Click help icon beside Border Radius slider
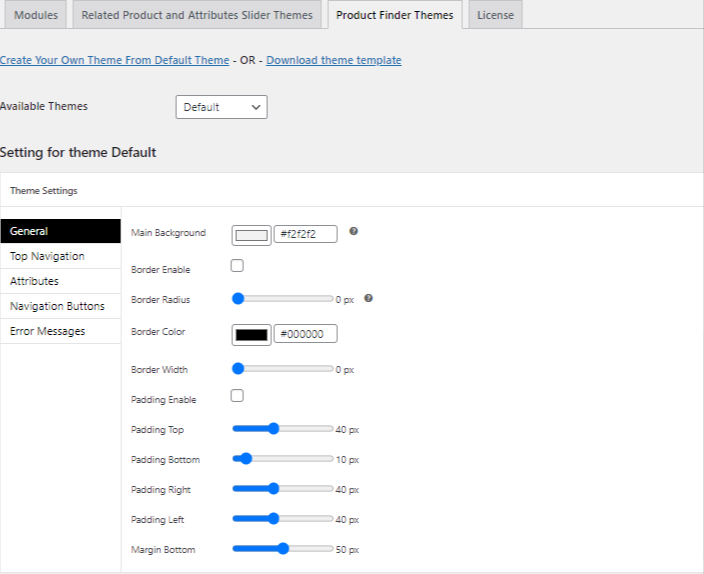The height and width of the screenshot is (574, 704). click(368, 298)
